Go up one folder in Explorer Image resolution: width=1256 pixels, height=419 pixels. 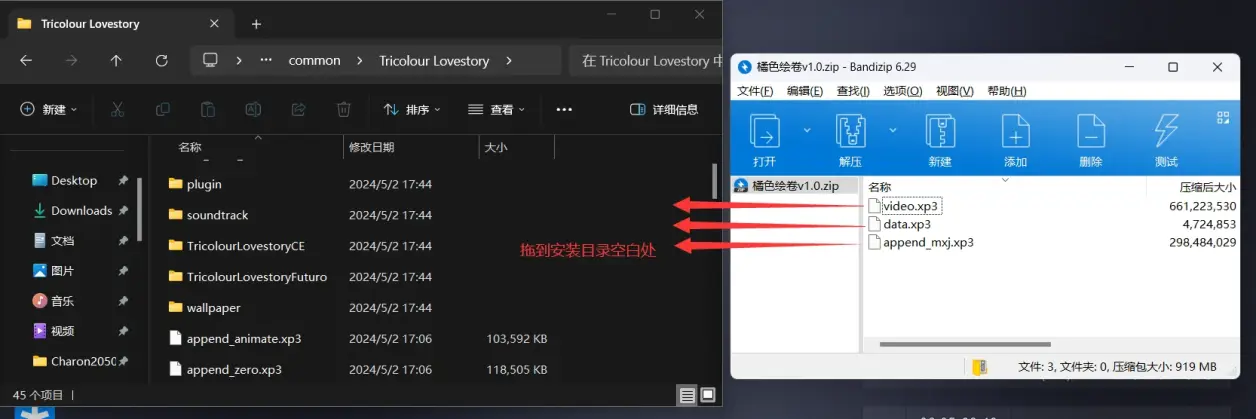(116, 60)
